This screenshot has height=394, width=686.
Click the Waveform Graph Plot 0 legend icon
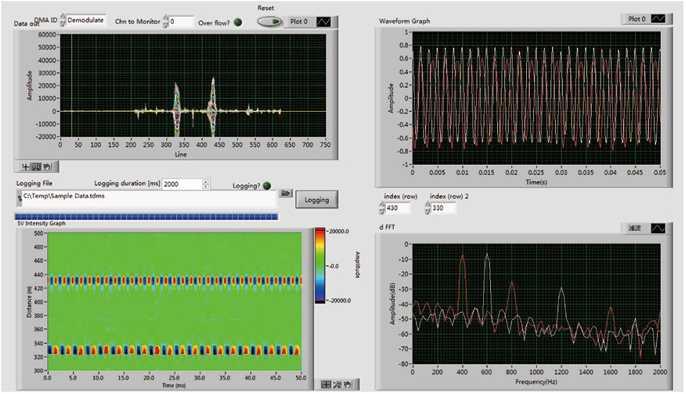click(x=658, y=19)
